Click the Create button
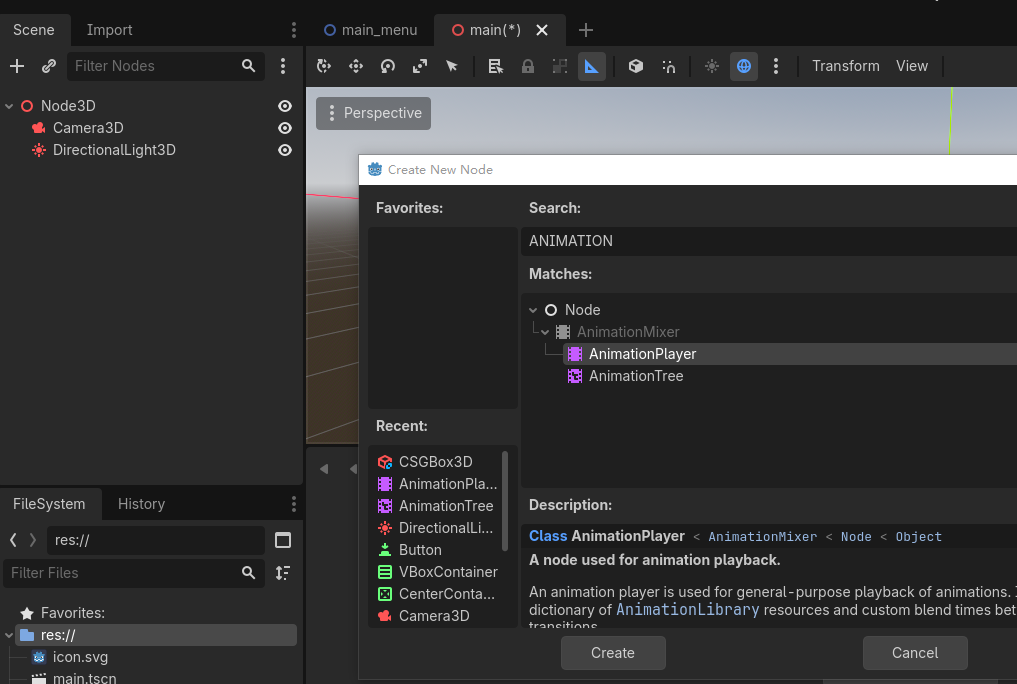Image resolution: width=1017 pixels, height=684 pixels. [613, 653]
